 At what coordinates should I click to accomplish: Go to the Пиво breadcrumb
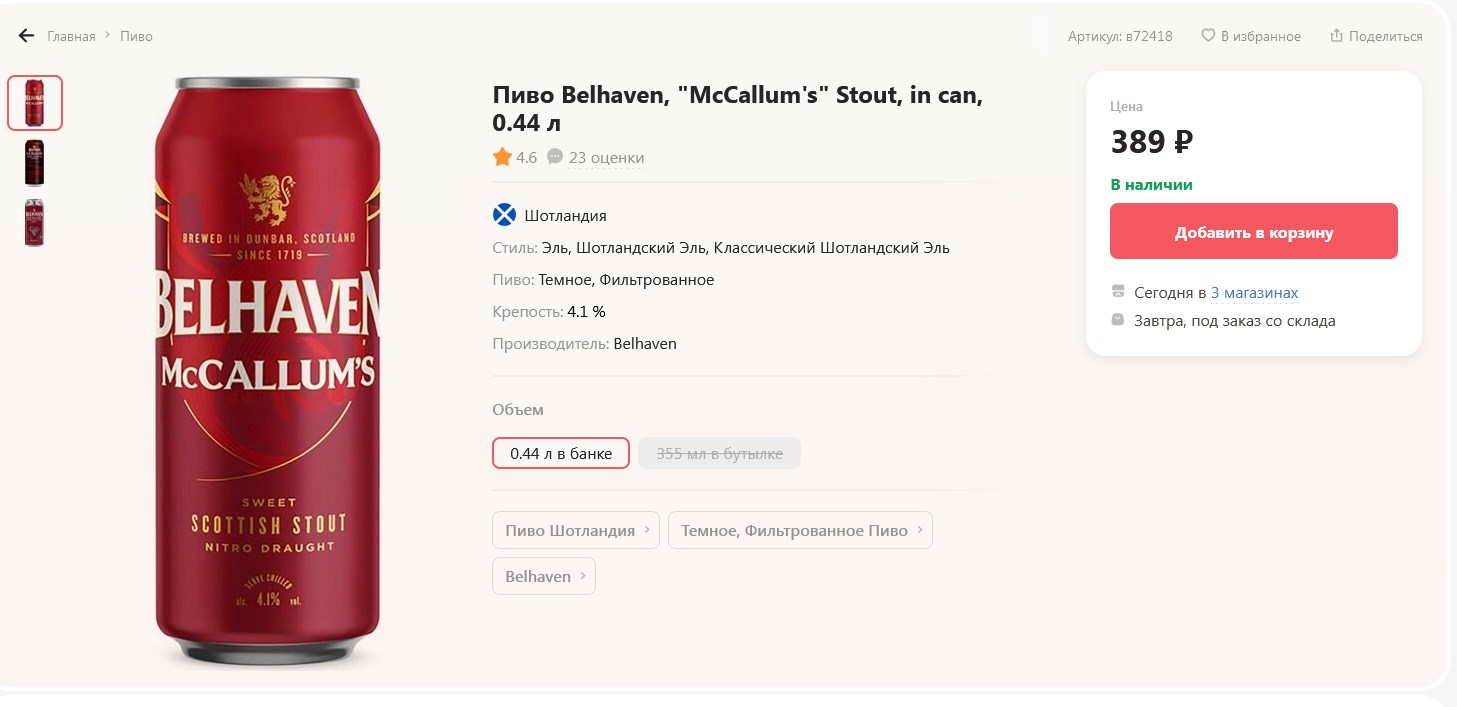click(136, 36)
